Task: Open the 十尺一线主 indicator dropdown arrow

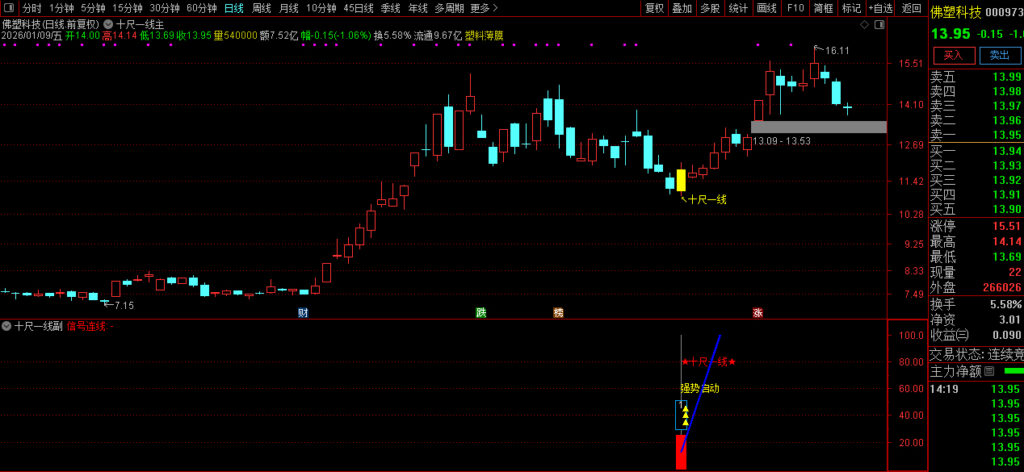Action: (x=108, y=22)
